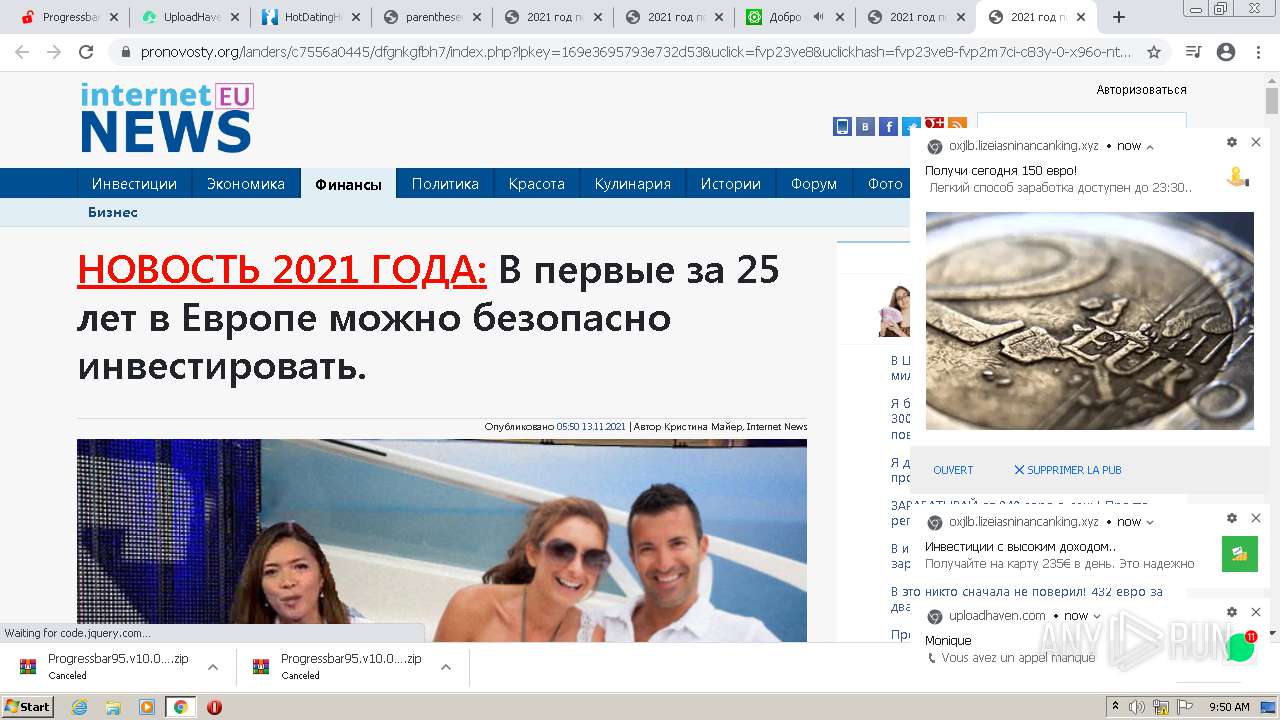
Task: Click the euro coin notification image
Action: click(x=1089, y=321)
